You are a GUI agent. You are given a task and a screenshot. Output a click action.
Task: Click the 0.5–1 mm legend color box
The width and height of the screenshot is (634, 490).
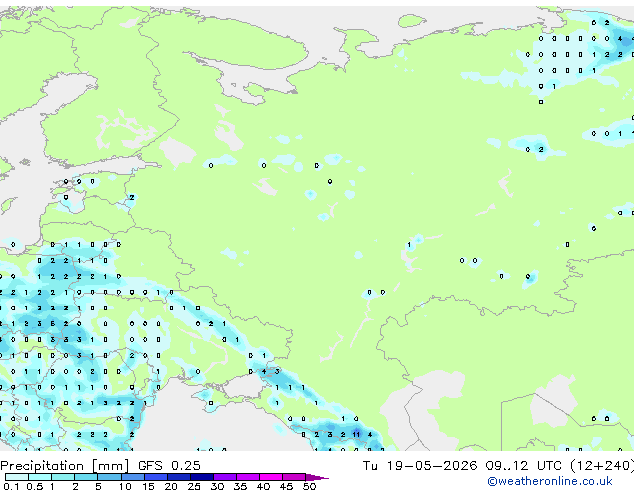[x=40, y=477]
